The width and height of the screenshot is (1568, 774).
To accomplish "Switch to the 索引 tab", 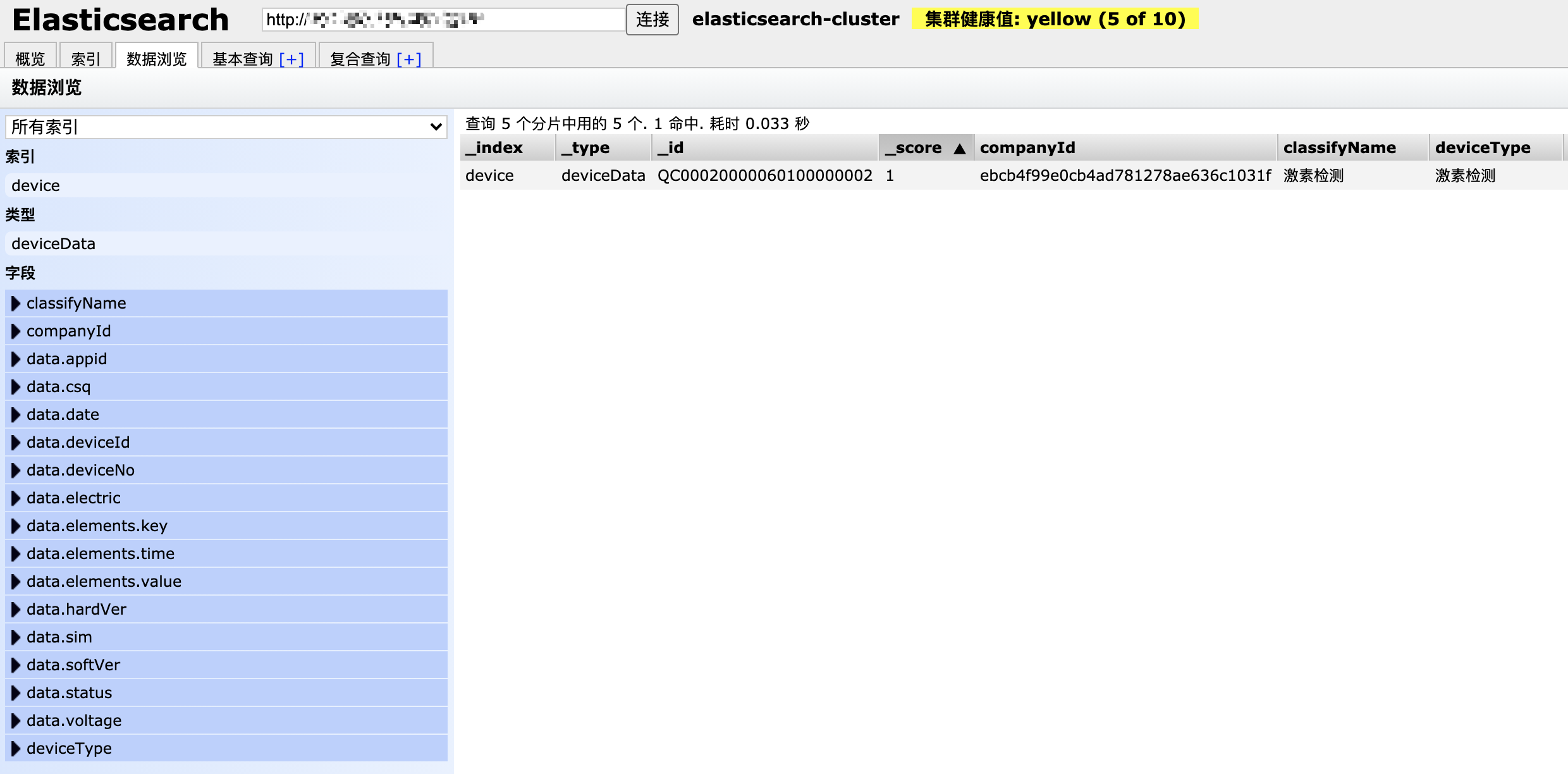I will (85, 59).
